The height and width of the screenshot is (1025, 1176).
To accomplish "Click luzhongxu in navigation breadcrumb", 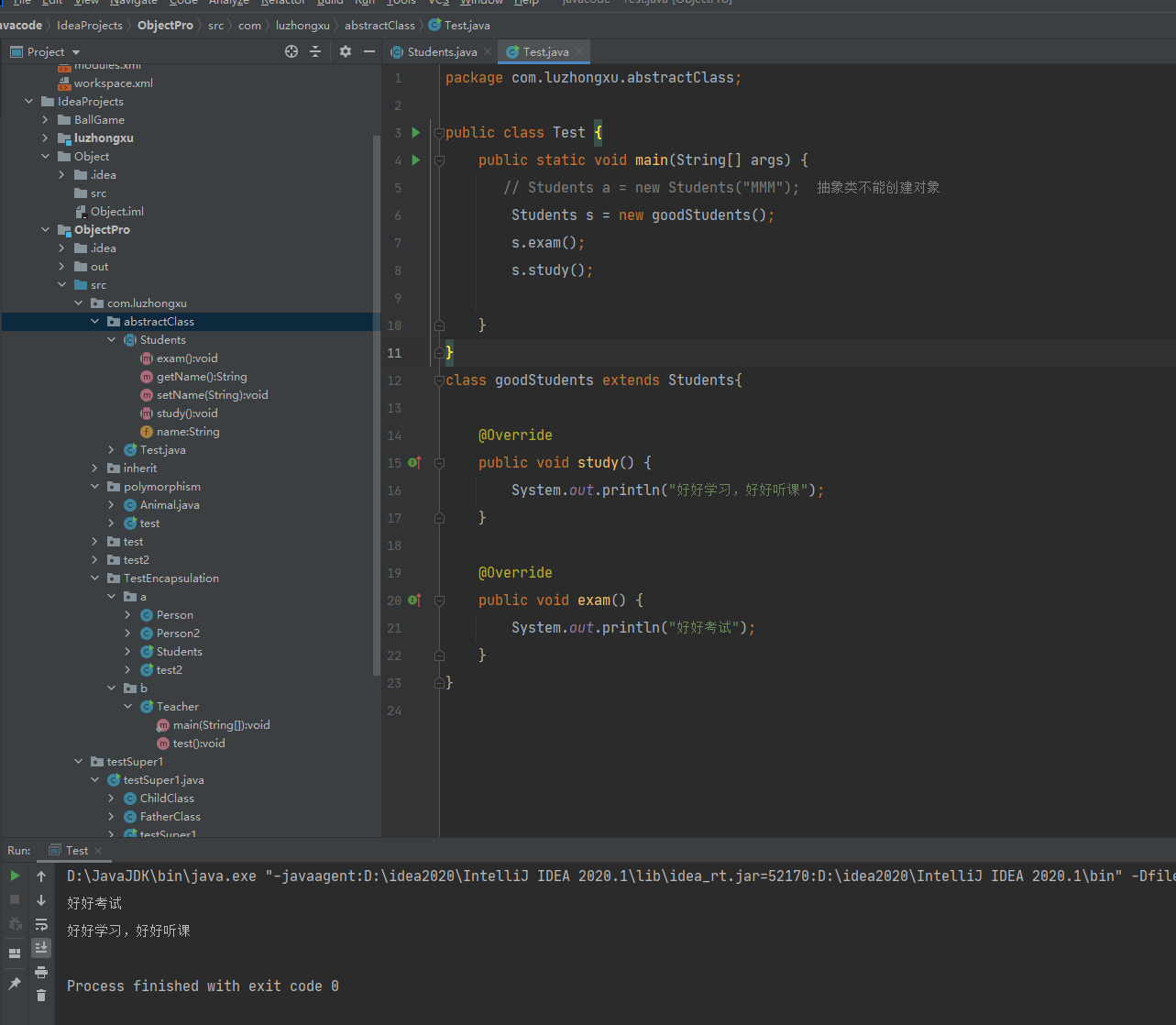I will tap(302, 25).
